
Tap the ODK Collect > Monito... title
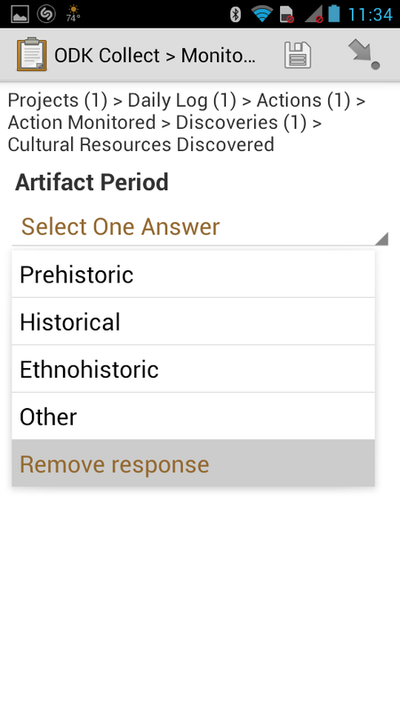155,56
